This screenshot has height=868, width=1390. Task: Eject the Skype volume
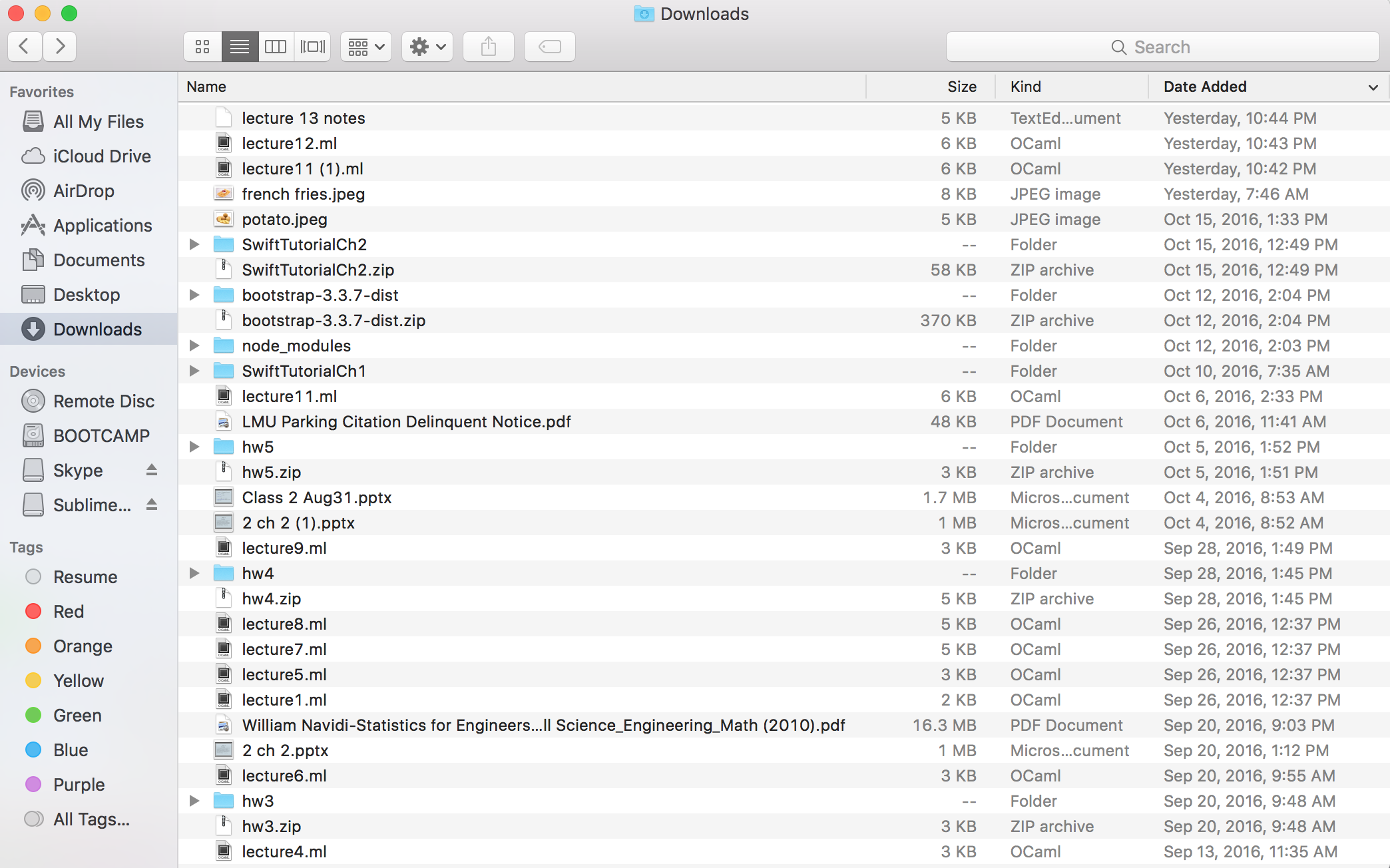point(152,470)
